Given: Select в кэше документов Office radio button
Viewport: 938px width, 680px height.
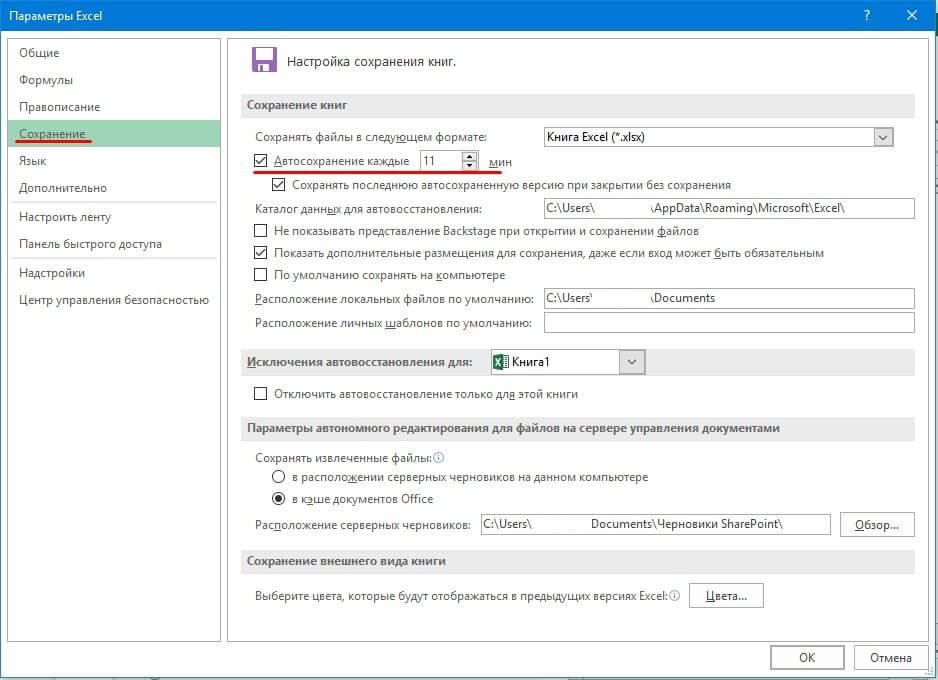Looking at the screenshot, I should tap(278, 498).
